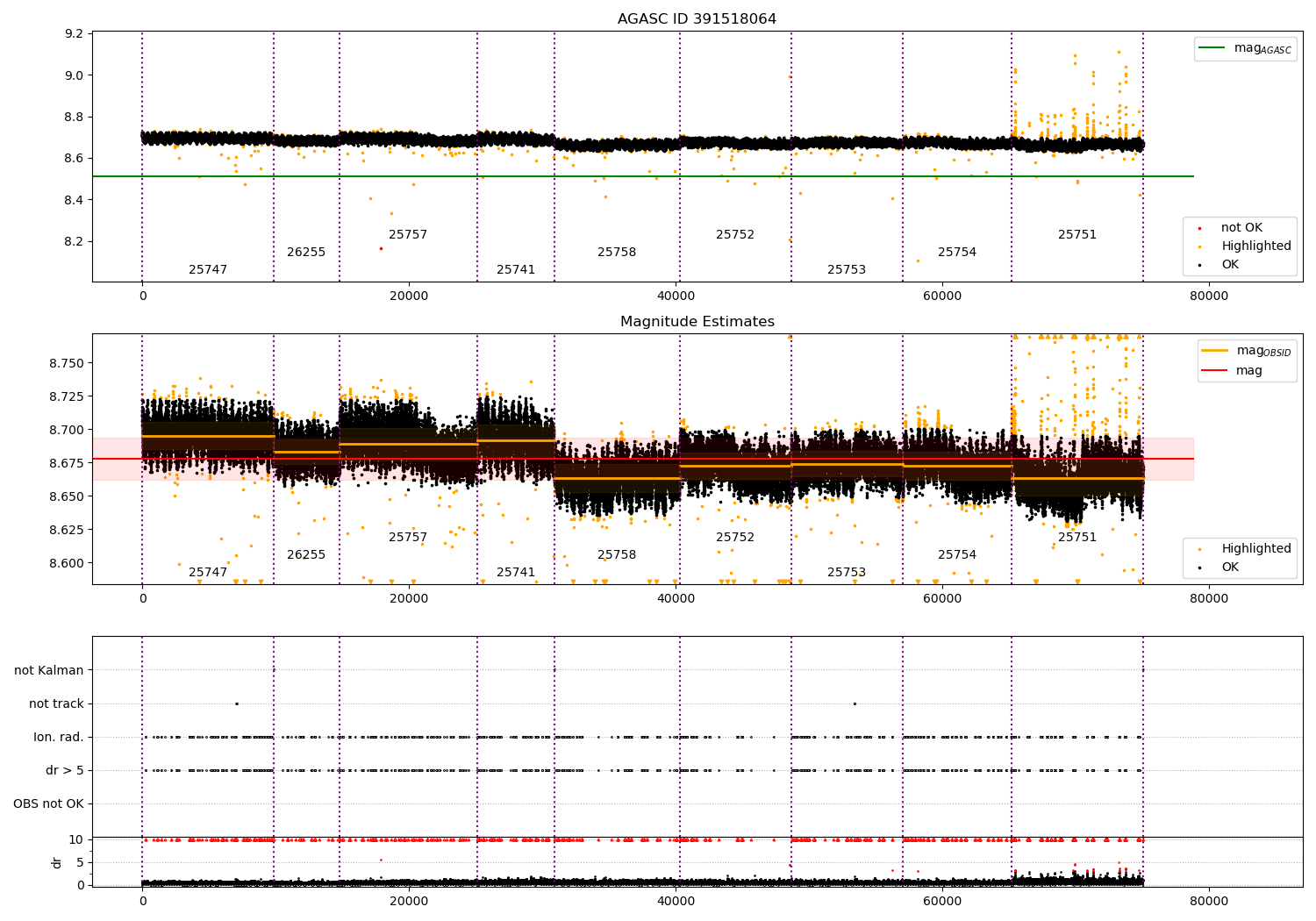Click obsid 25757 in Magnitude Estimates plot
The width and height of the screenshot is (1316, 921).
408,537
